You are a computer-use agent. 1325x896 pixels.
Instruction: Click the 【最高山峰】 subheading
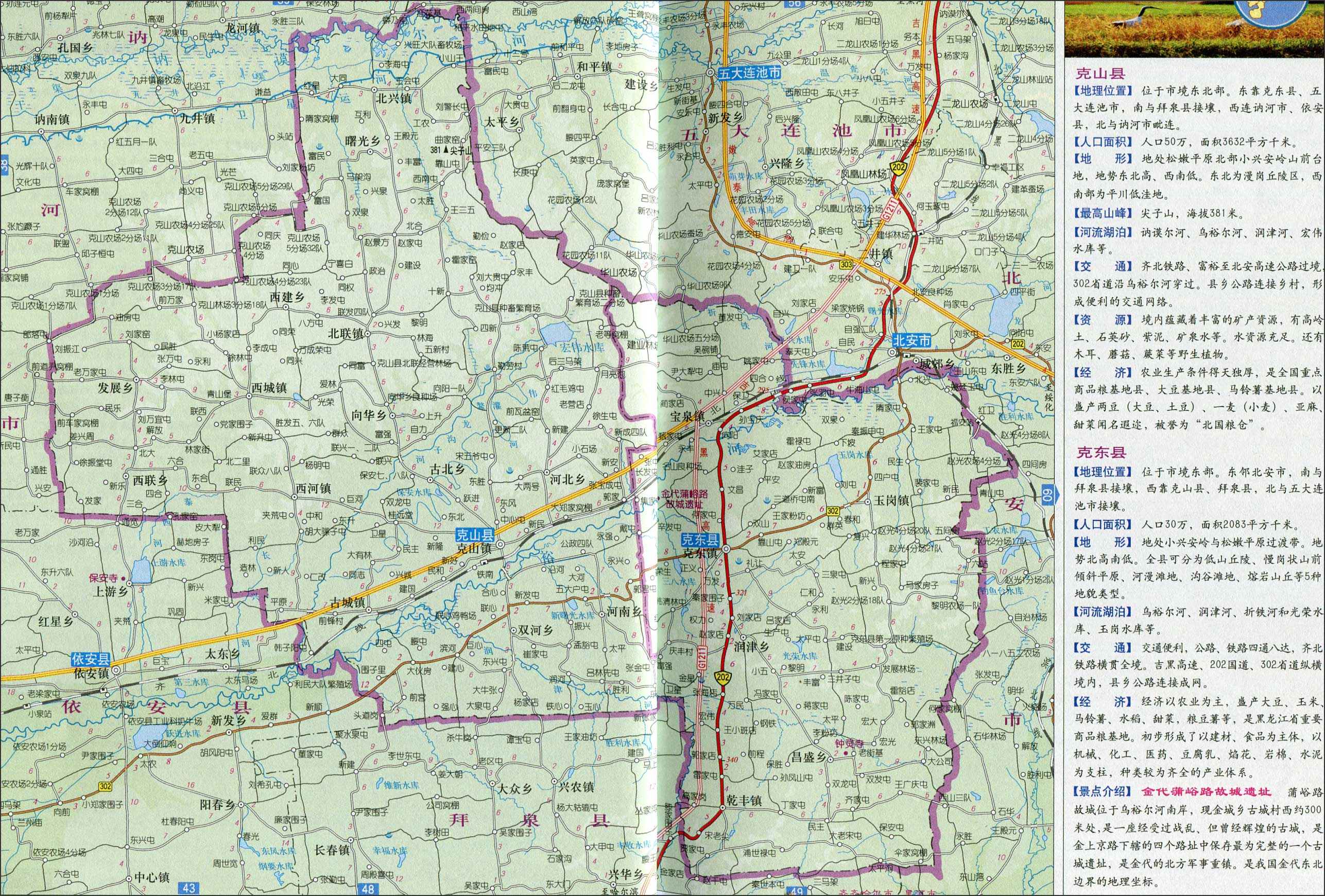point(1102,213)
